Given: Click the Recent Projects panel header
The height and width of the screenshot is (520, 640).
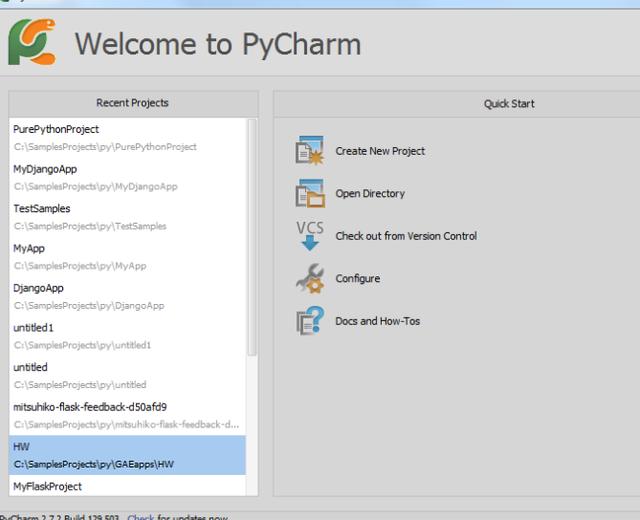Looking at the screenshot, I should click(x=133, y=103).
